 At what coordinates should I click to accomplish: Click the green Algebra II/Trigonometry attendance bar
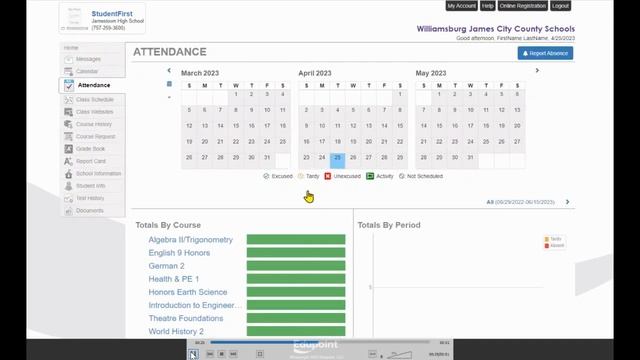point(296,240)
